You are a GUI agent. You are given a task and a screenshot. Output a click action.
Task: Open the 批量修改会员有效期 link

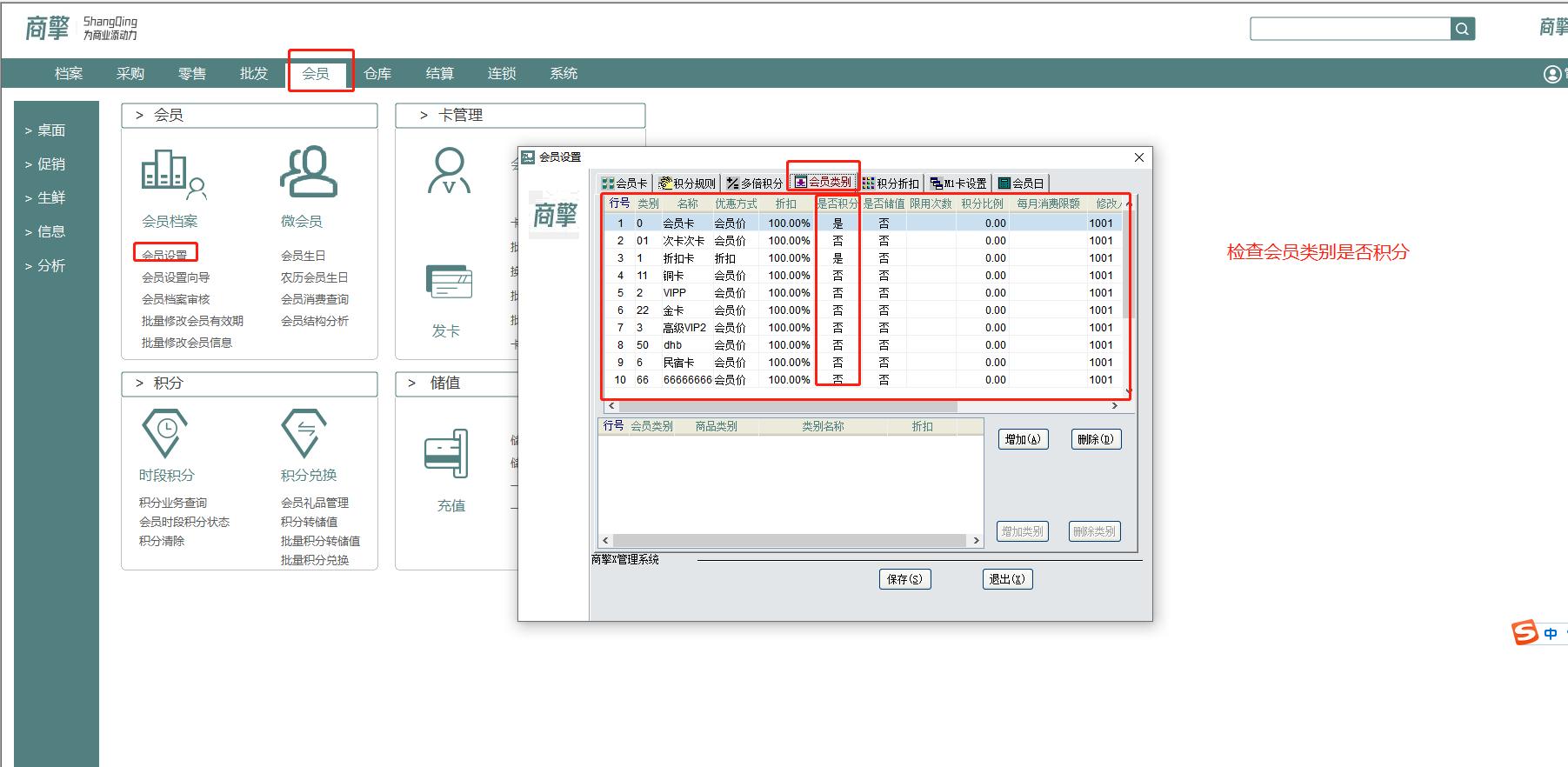(192, 321)
